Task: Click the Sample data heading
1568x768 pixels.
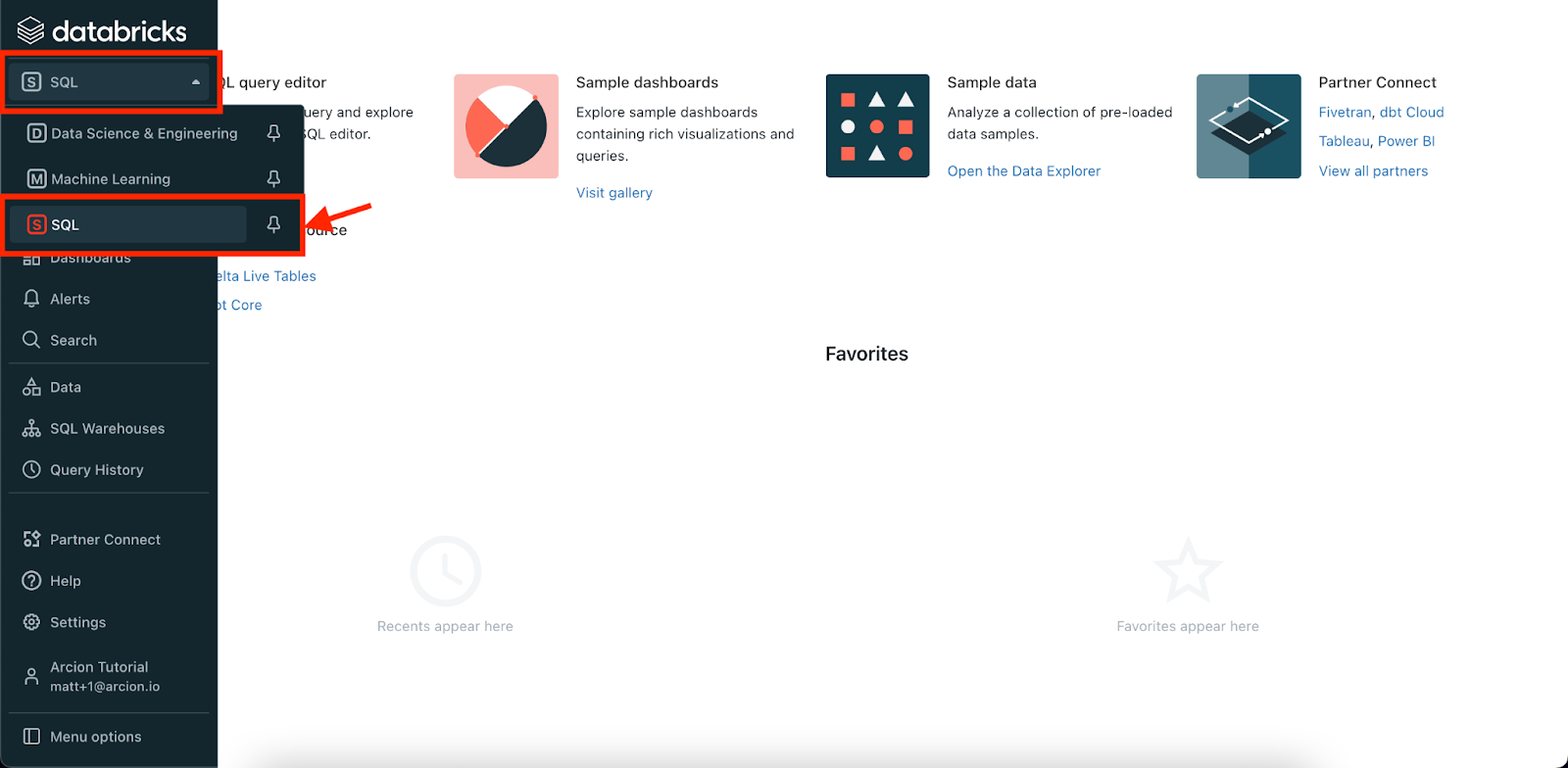Action: [992, 82]
